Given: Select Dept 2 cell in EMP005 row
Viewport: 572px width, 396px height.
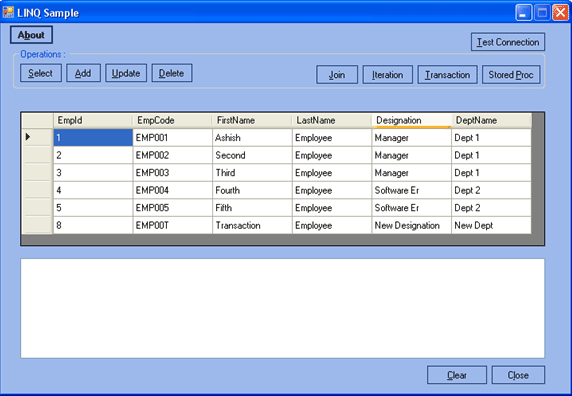Looking at the screenshot, I should coord(491,207).
